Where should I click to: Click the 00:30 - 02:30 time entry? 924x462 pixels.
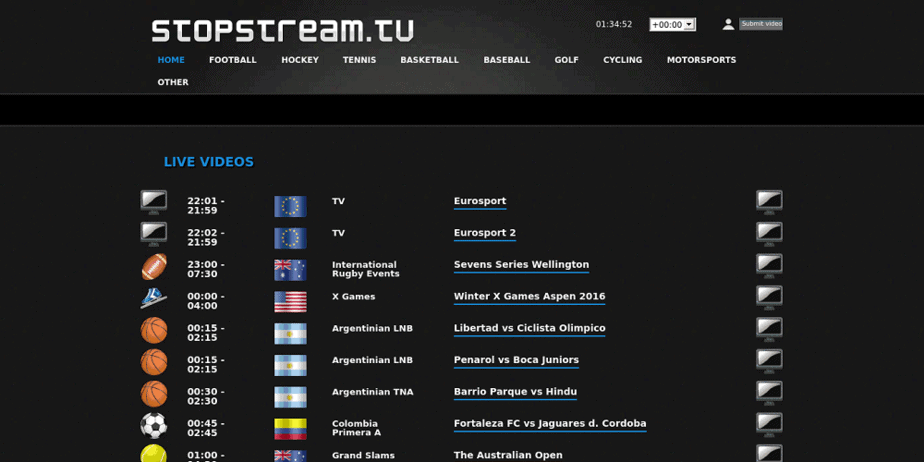[x=206, y=397]
